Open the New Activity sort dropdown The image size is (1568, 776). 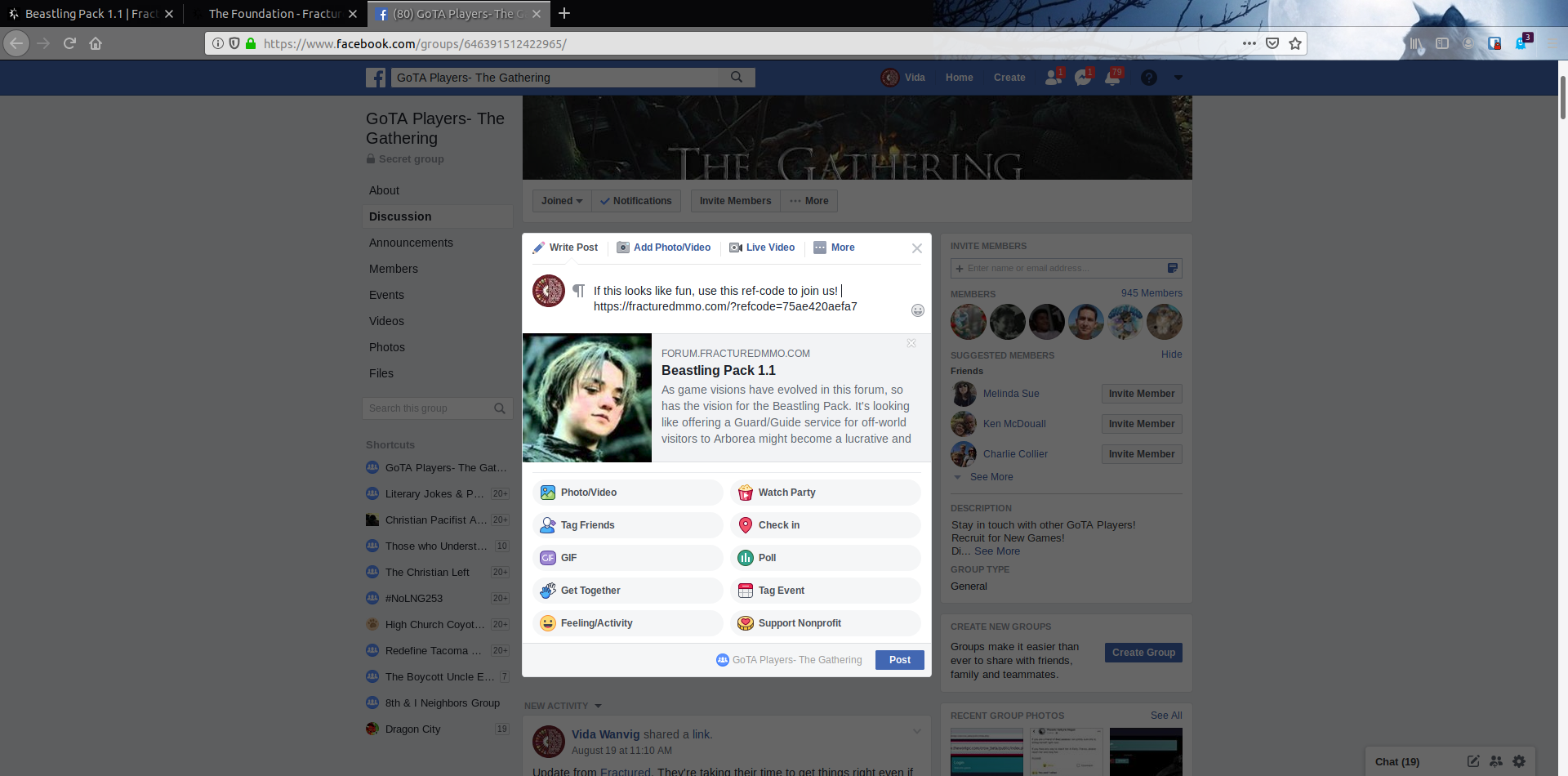tap(563, 706)
